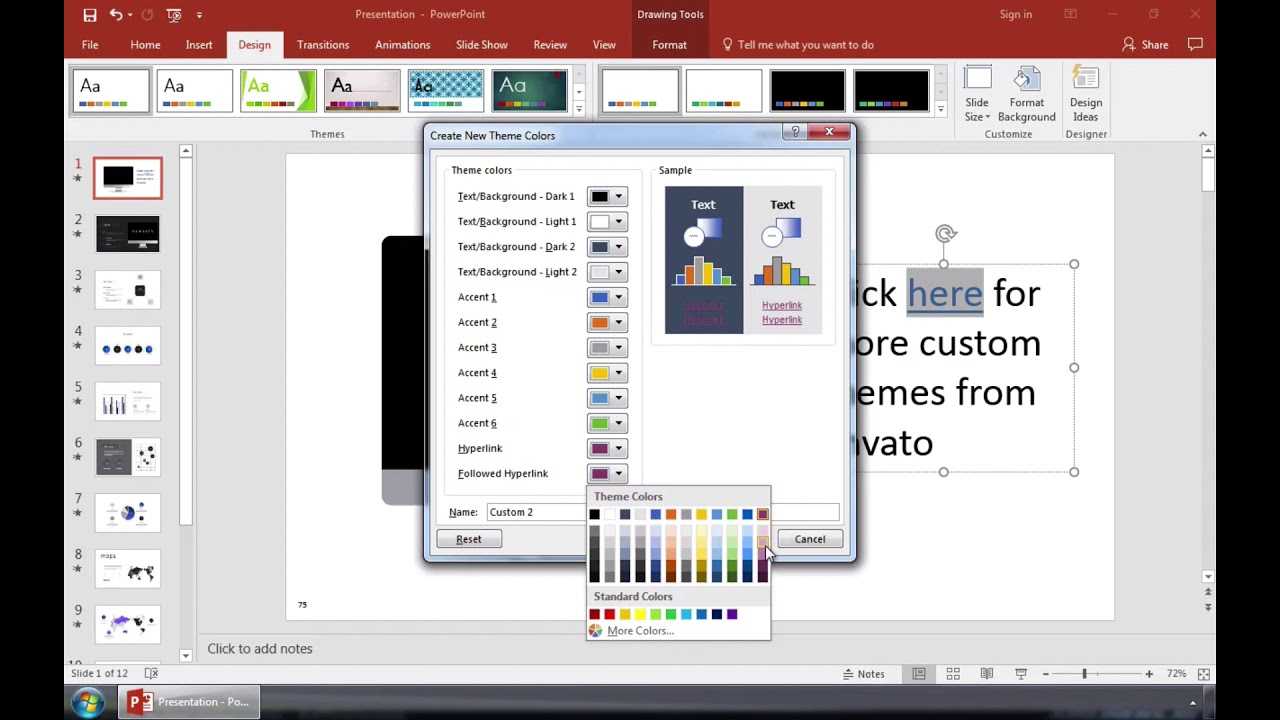Click the theme Name text field
This screenshot has width=1280, height=720.
pos(535,512)
